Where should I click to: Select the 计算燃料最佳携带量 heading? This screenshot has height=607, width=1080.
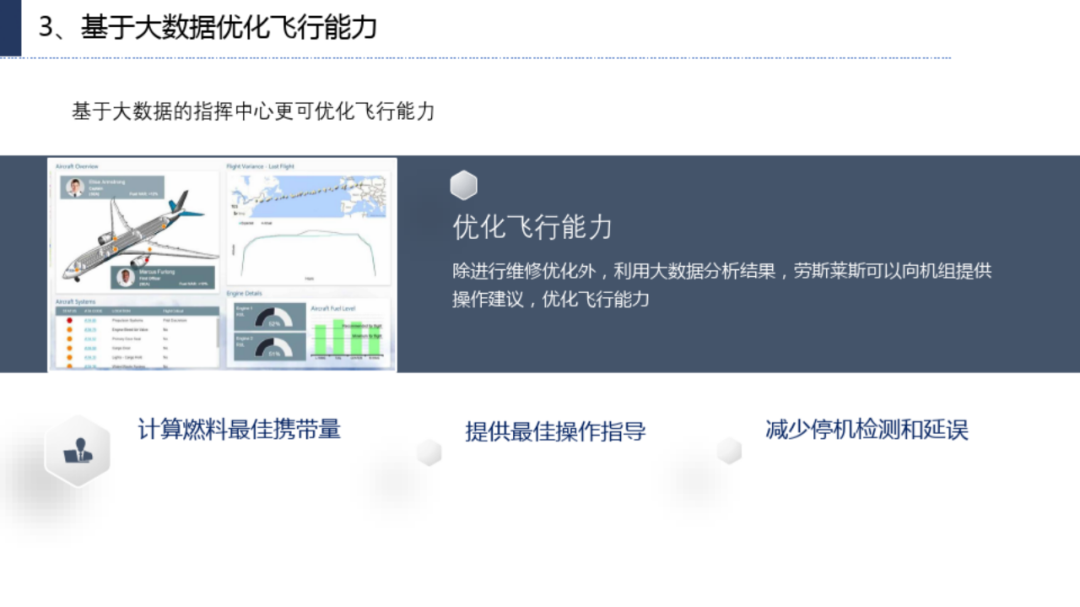(x=239, y=429)
